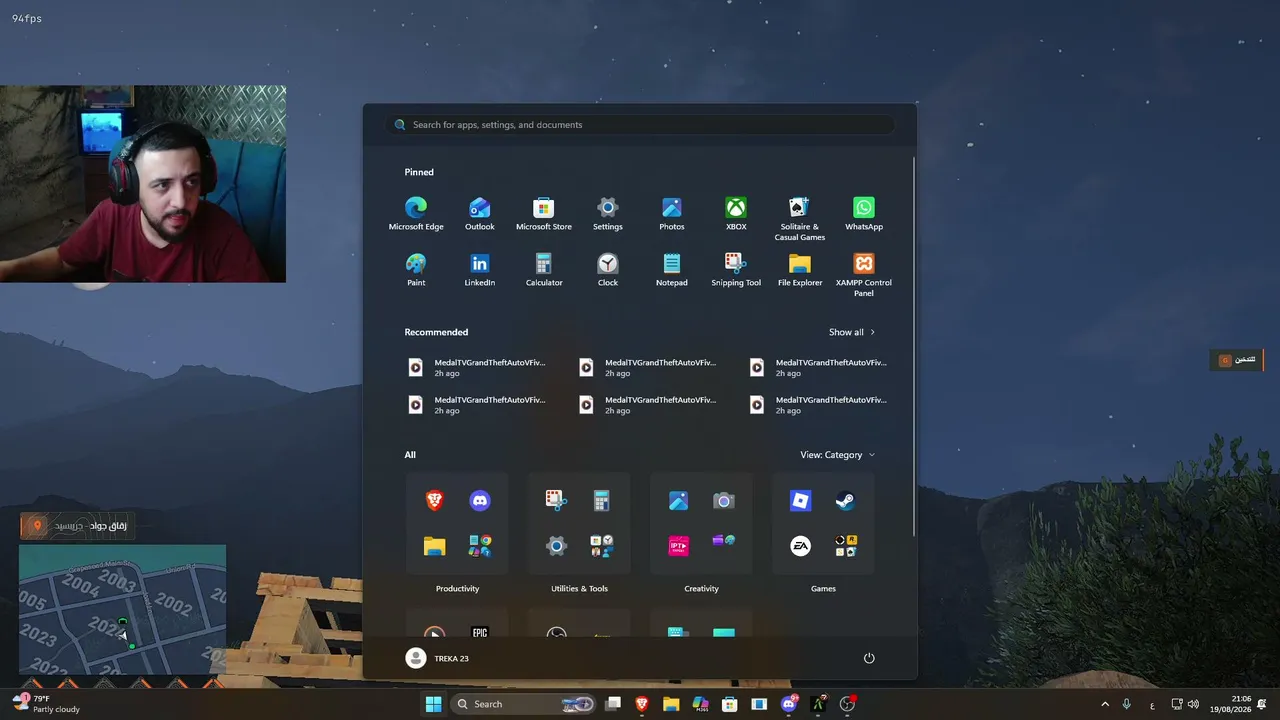Launch Outlook from pinned apps
This screenshot has width=1280, height=720.
(480, 213)
